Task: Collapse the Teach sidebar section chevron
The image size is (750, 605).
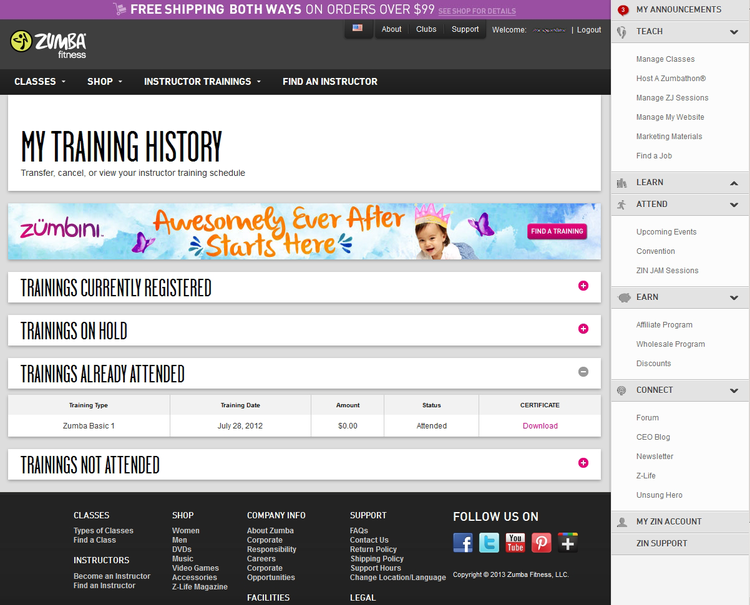Action: click(734, 32)
